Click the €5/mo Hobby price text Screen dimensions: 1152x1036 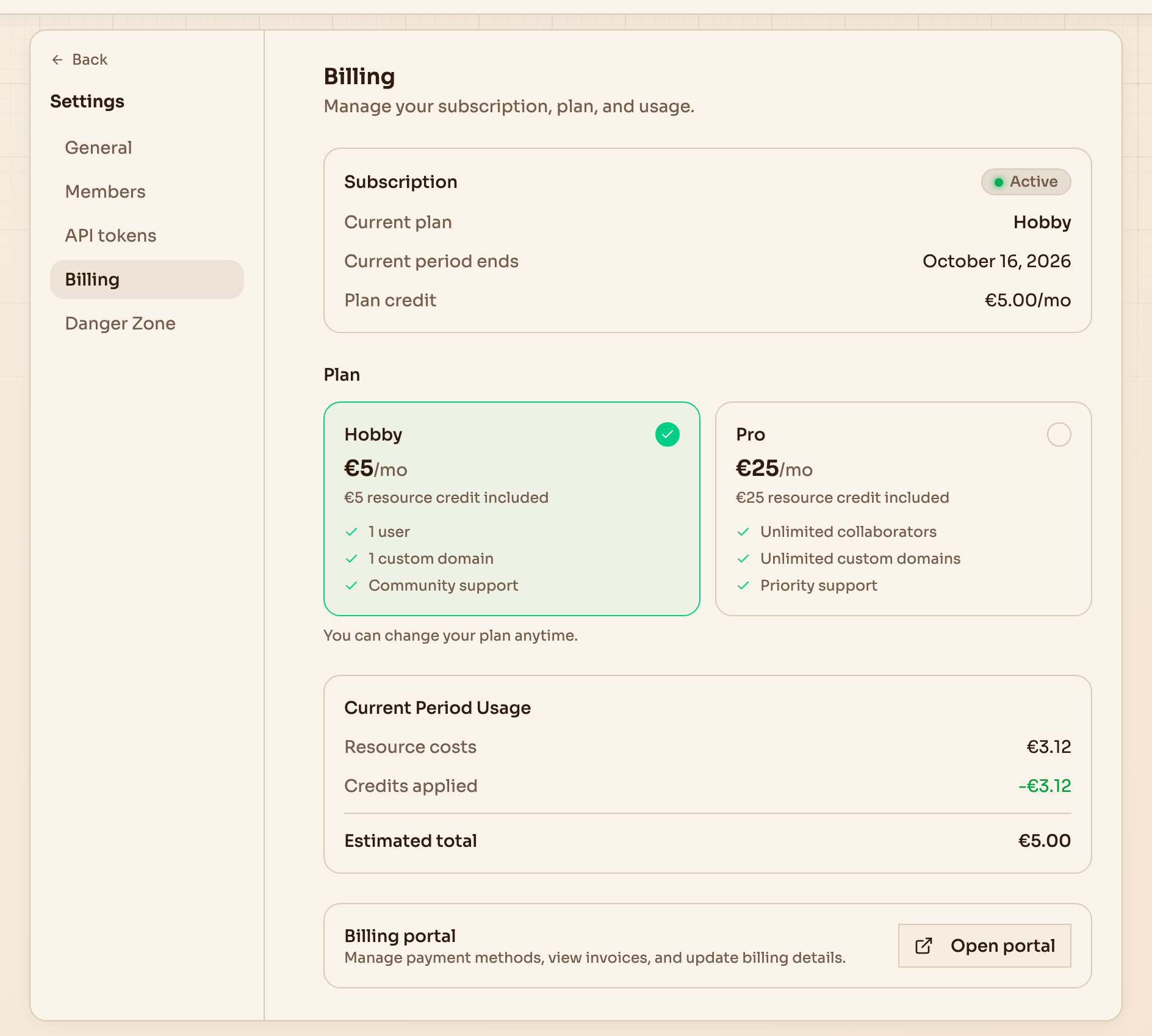point(376,469)
